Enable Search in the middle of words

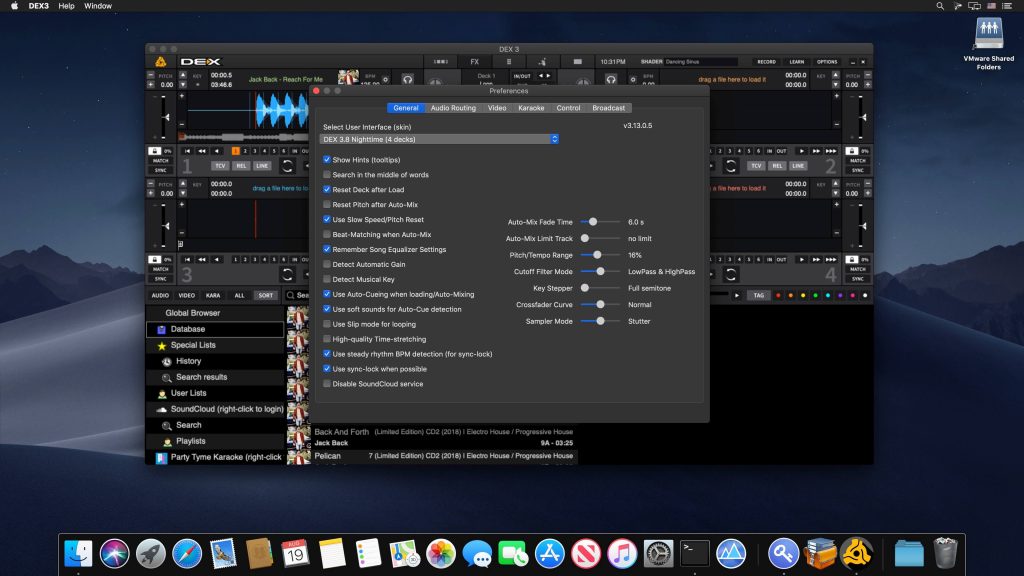pyautogui.click(x=327, y=175)
